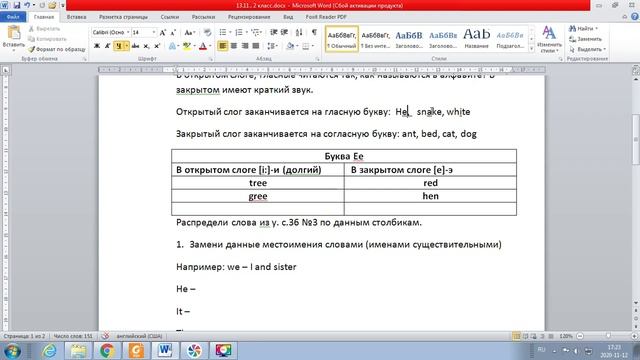Apply the yellow text highlight color

[x=187, y=46]
